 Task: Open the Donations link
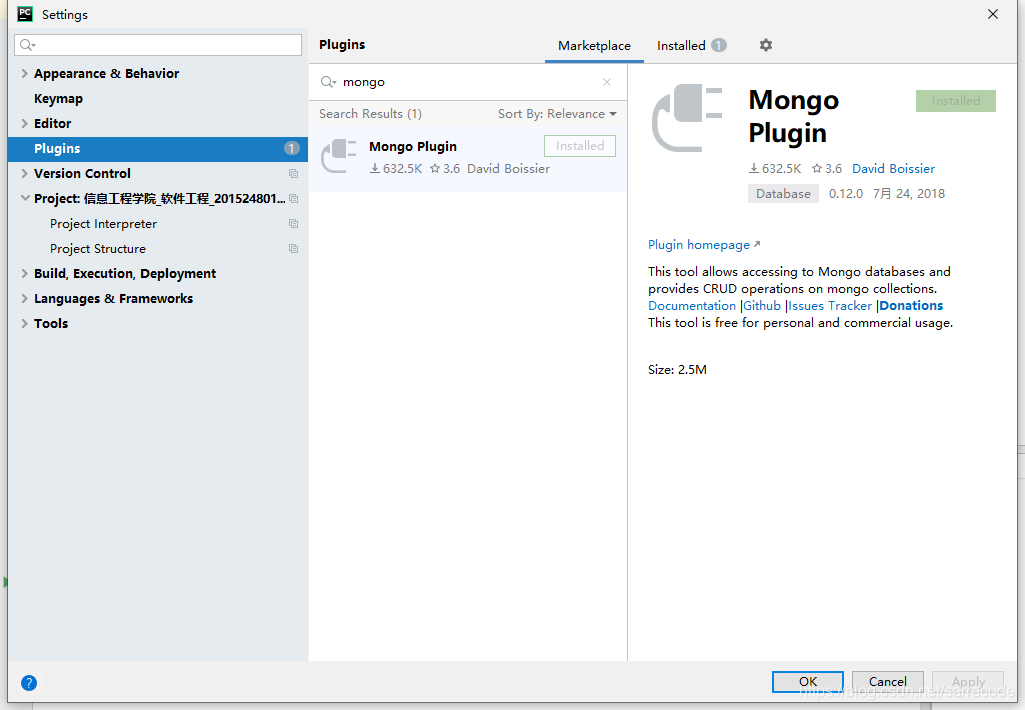click(x=911, y=305)
